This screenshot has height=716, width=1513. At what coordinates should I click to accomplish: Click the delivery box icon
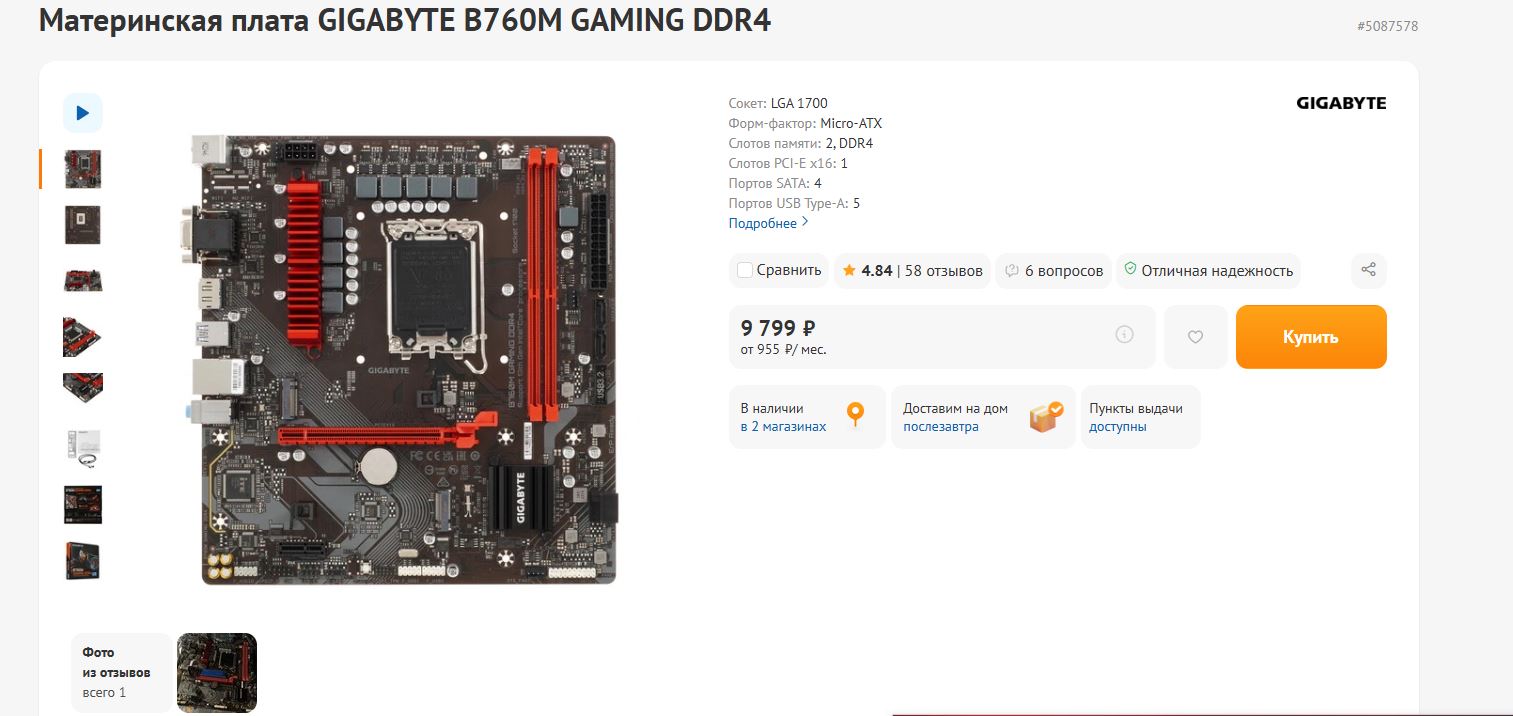(x=1046, y=416)
